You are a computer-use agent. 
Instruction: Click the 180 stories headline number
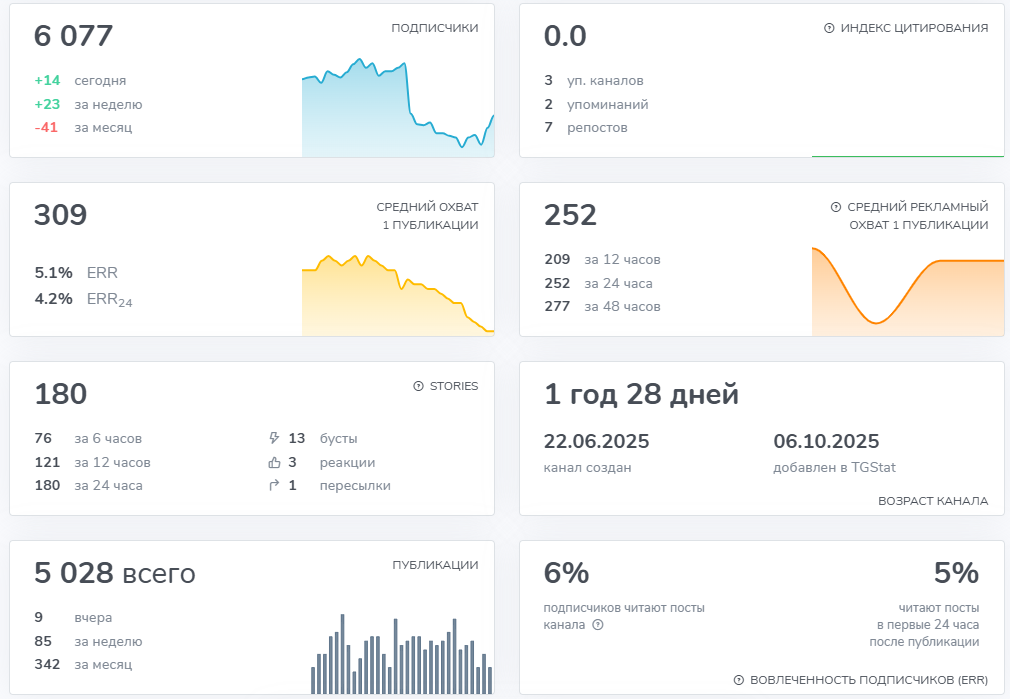pyautogui.click(x=61, y=394)
